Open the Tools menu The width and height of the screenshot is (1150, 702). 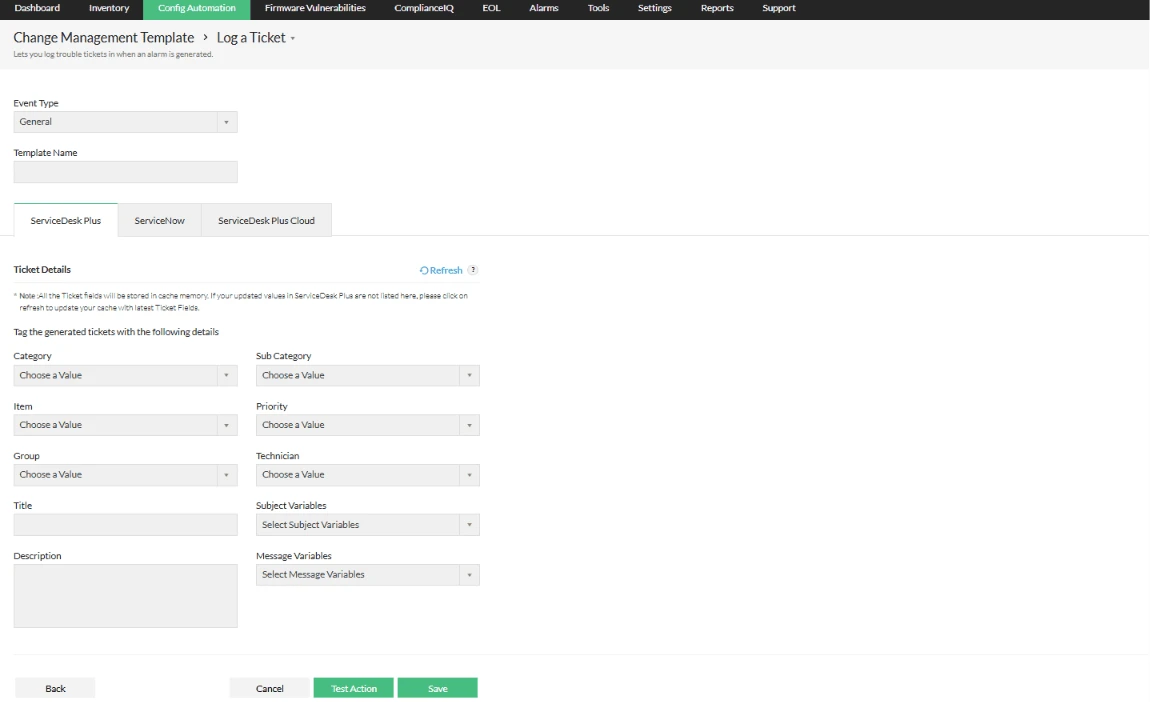[598, 8]
